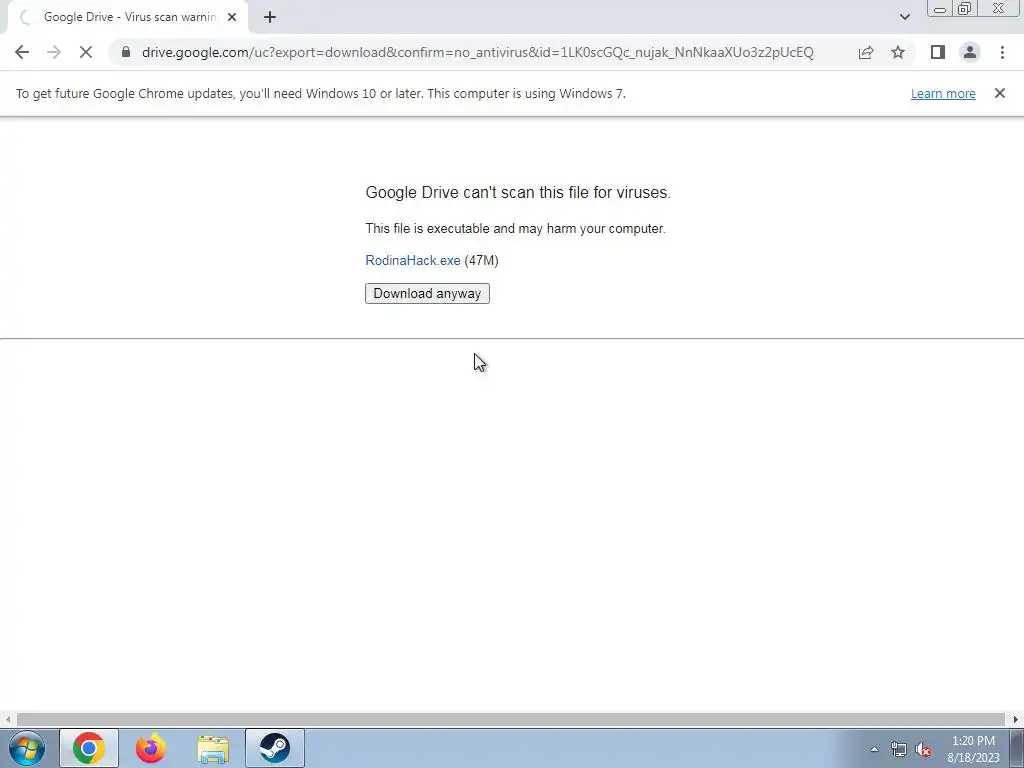Open Steam from the taskbar

click(x=275, y=748)
